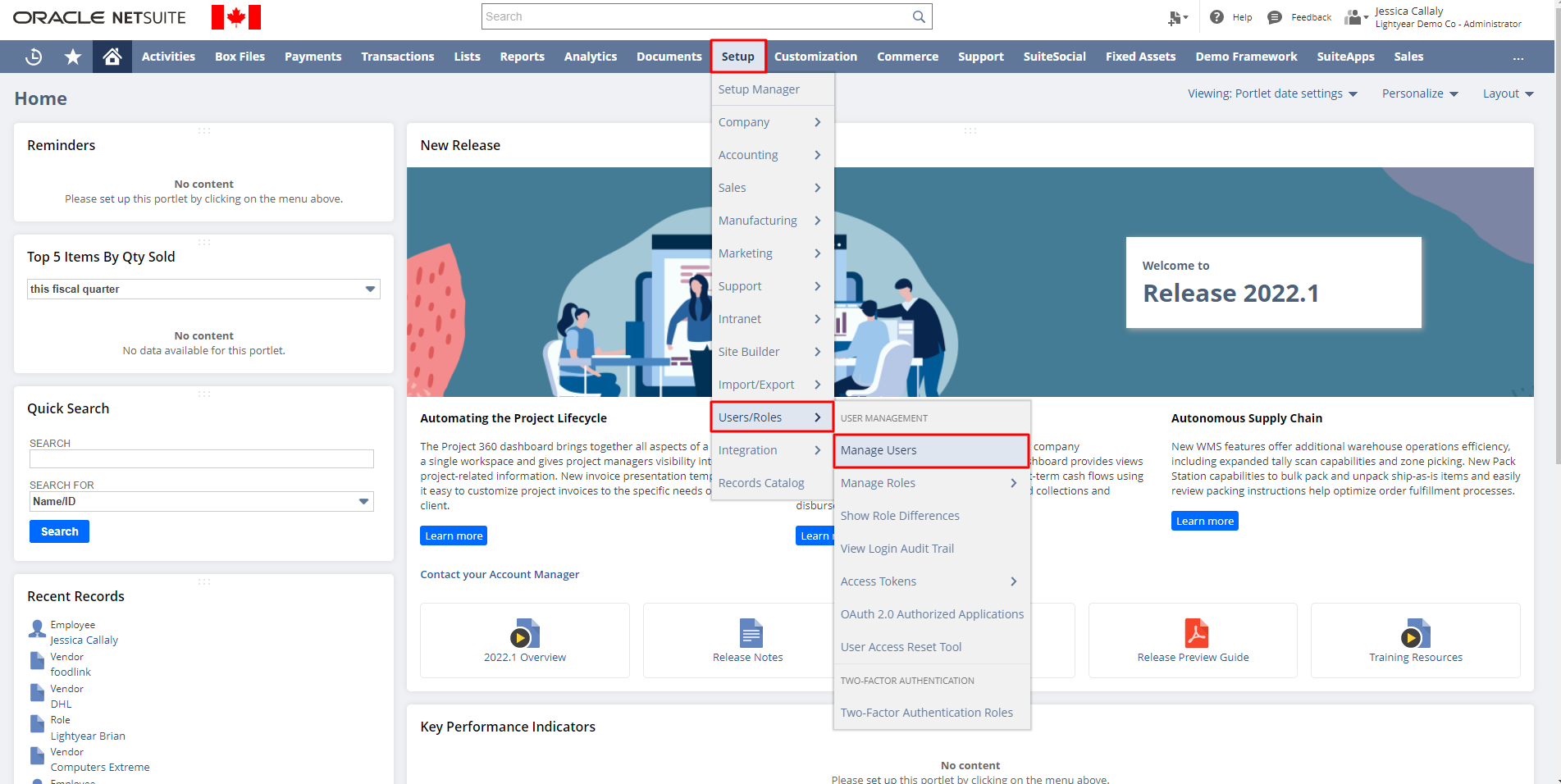Open the Setup menu

click(738, 57)
